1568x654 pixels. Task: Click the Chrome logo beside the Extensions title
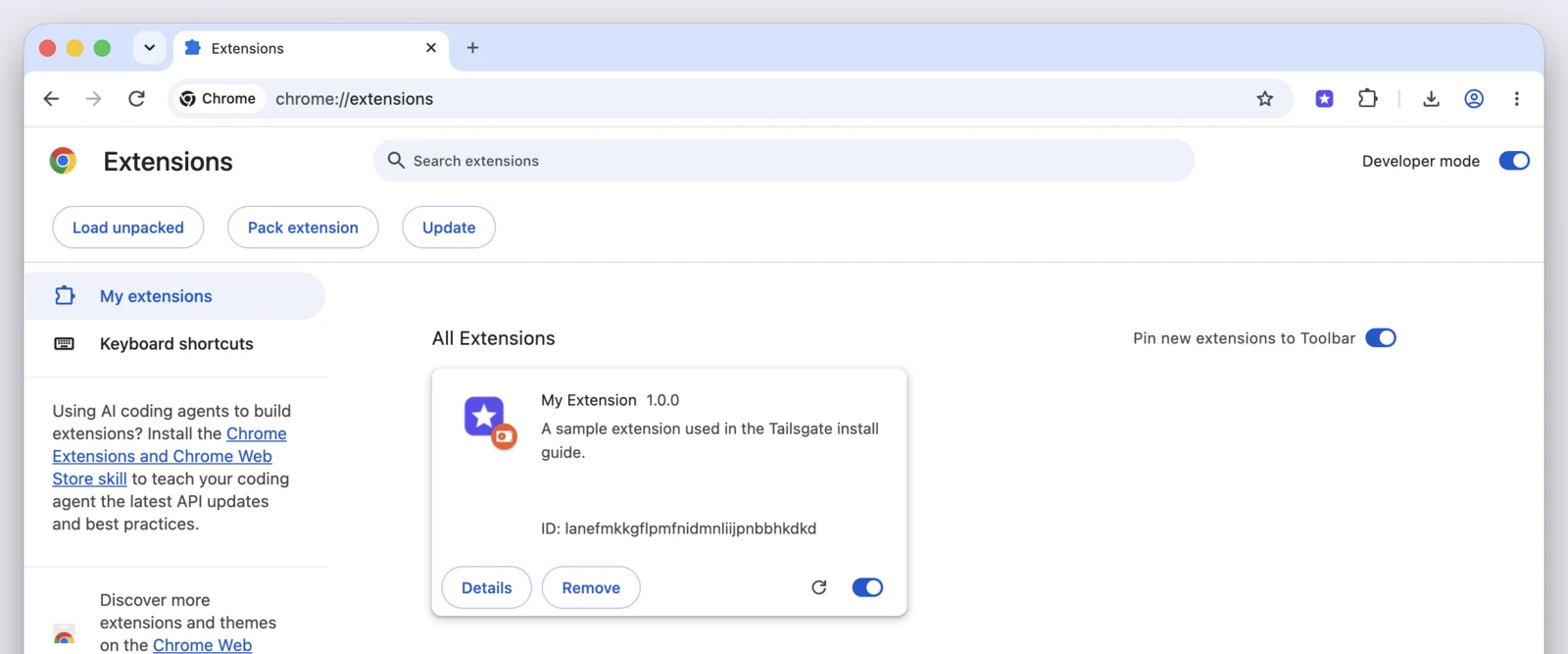[63, 161]
